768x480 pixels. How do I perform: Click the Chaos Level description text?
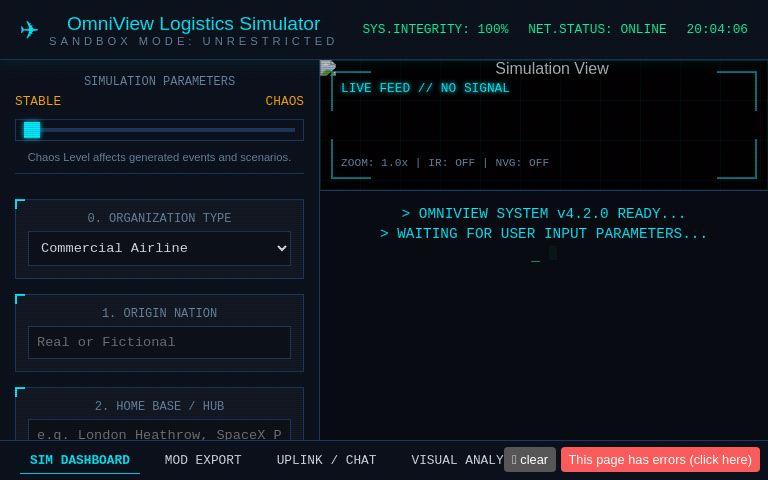point(159,157)
